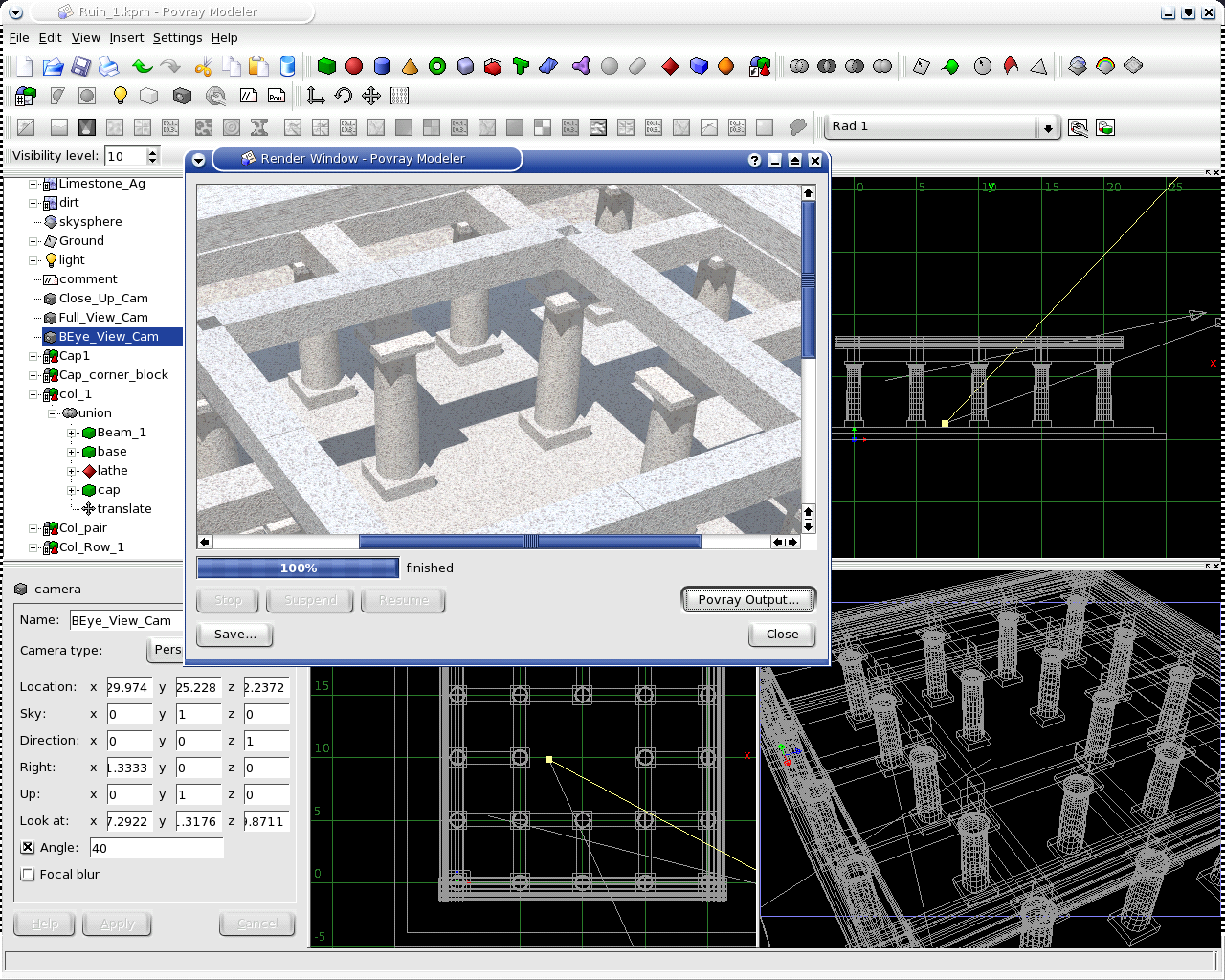
Task: Insert a sphere with the red ball icon
Action: point(354,66)
